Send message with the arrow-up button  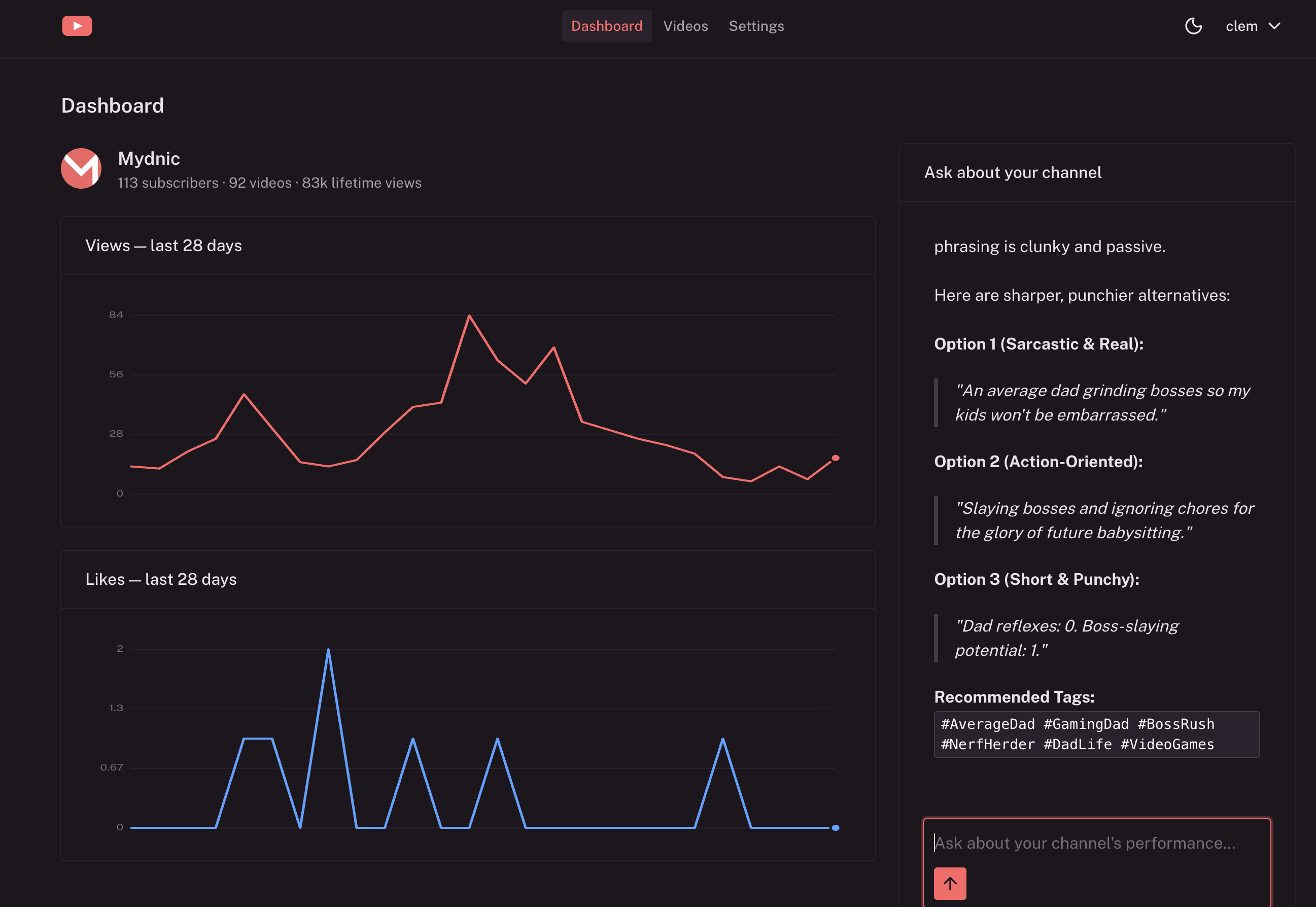click(x=950, y=883)
